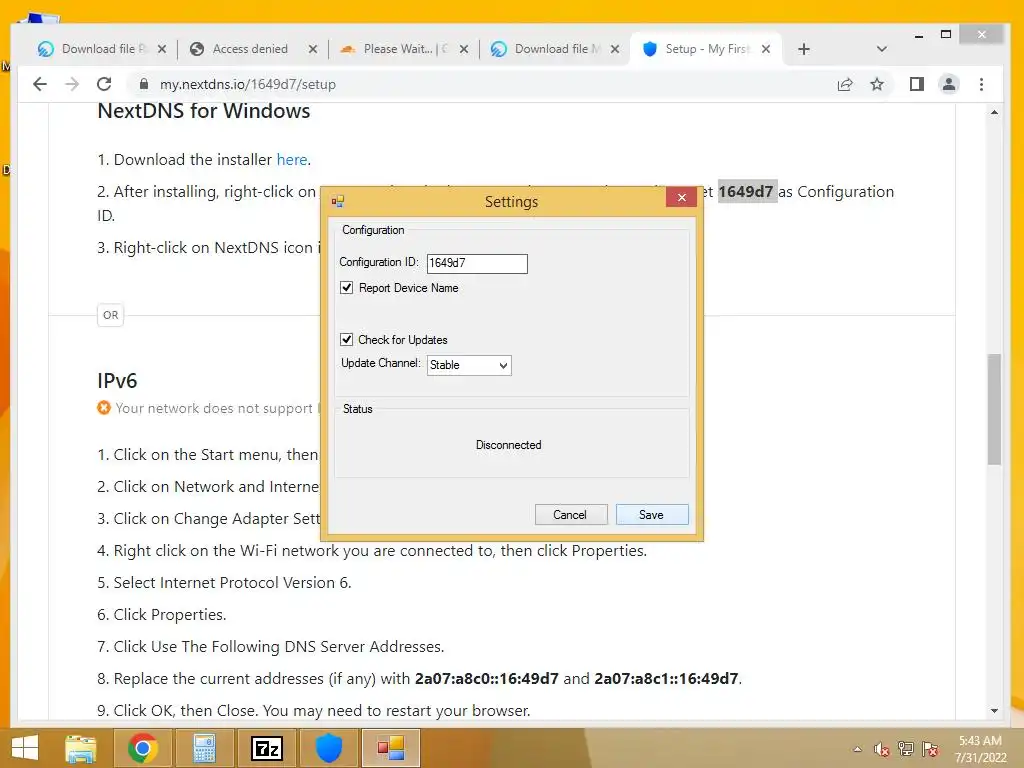Share this page icon
Screen dimensions: 1024x768
tap(845, 84)
